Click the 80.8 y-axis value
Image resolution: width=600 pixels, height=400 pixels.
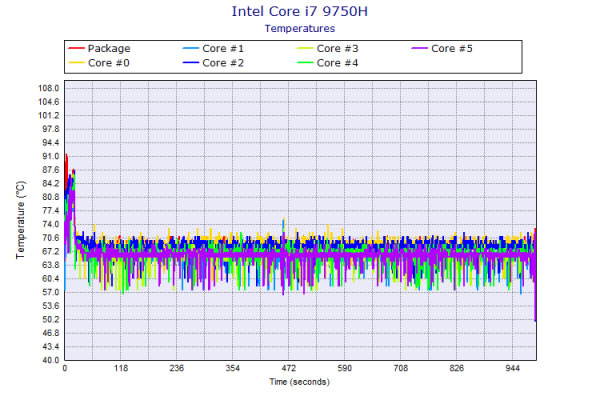pos(51,197)
